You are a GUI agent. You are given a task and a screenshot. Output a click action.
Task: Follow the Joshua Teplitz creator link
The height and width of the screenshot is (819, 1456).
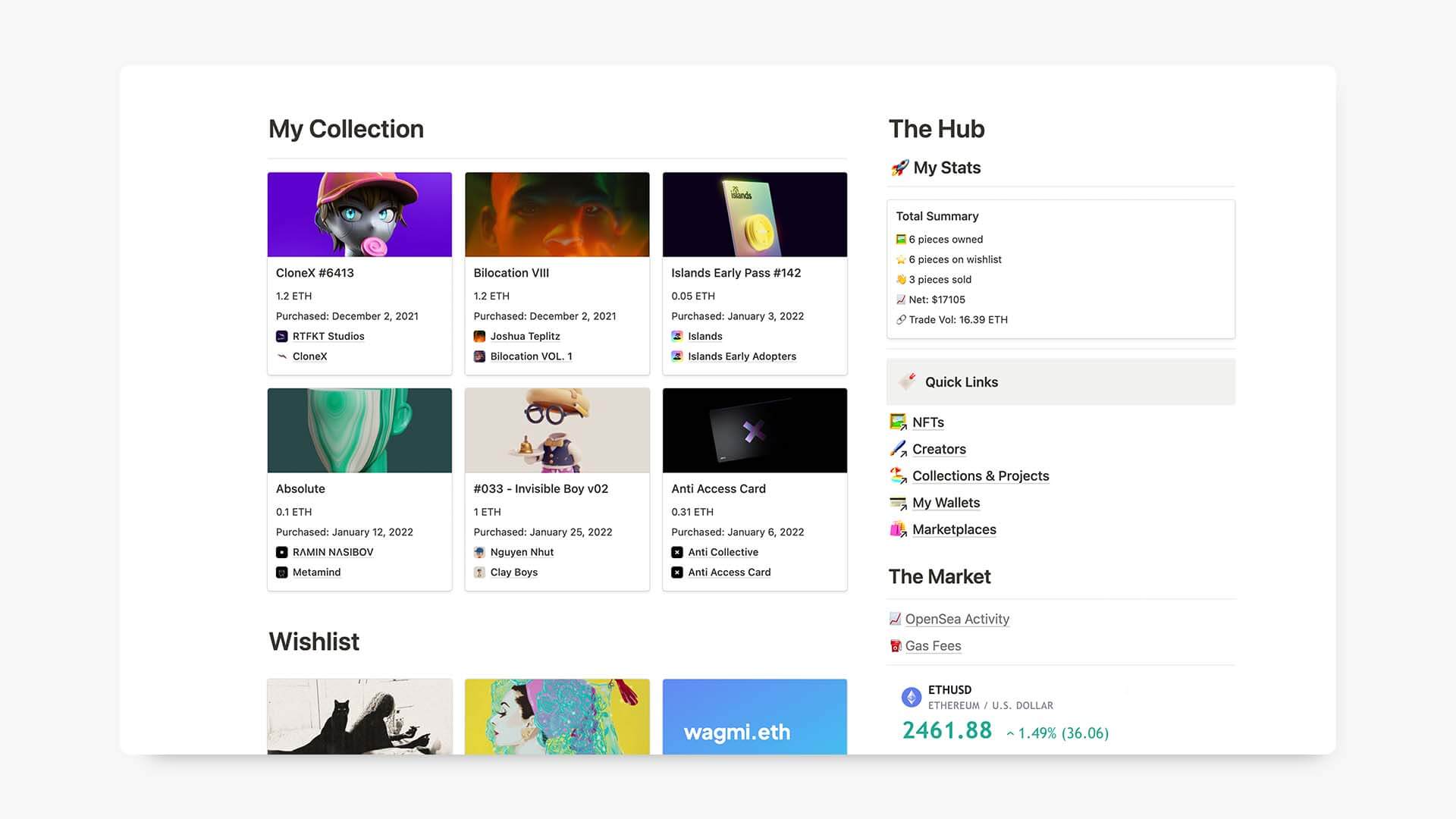tap(526, 336)
